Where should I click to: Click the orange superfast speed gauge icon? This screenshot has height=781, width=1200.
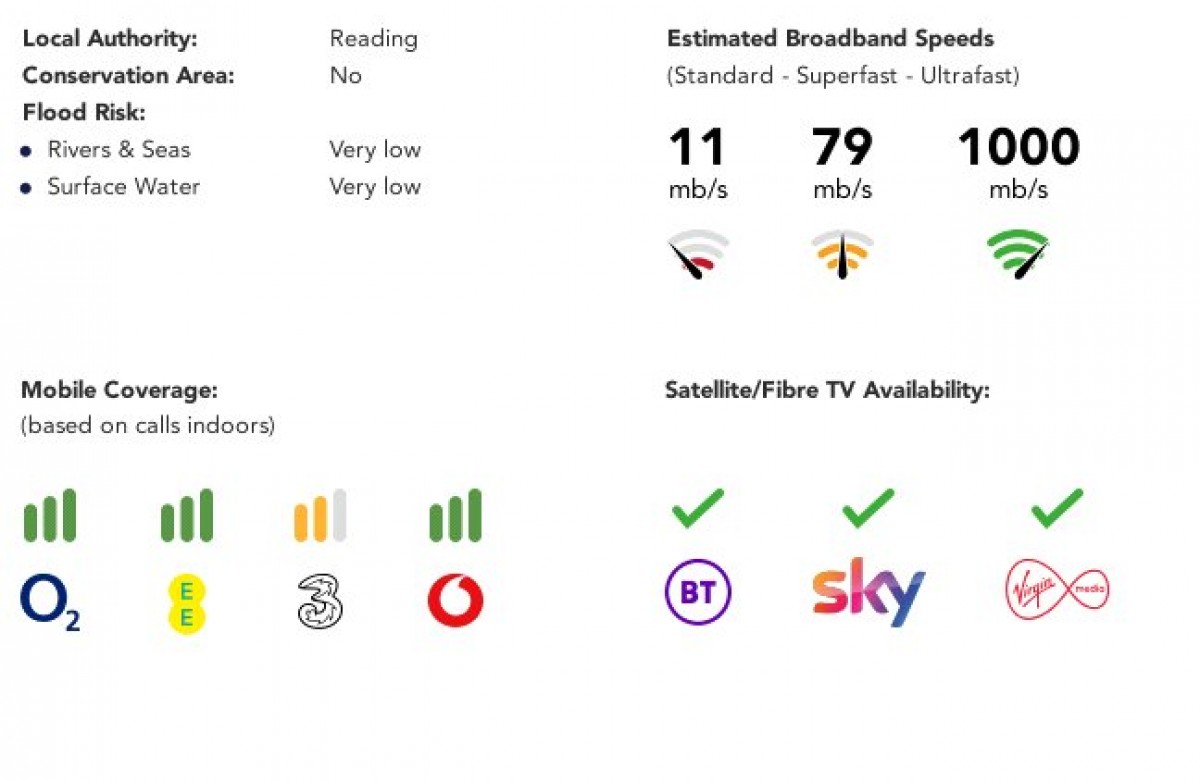point(842,254)
